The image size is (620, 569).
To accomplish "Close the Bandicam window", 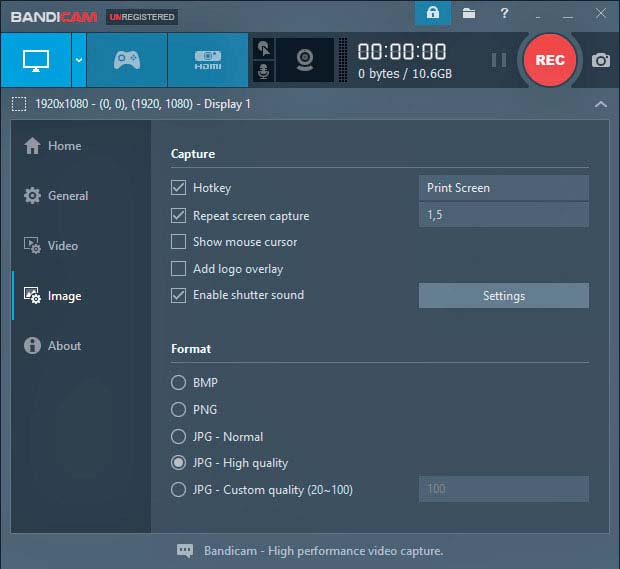I will (x=601, y=13).
